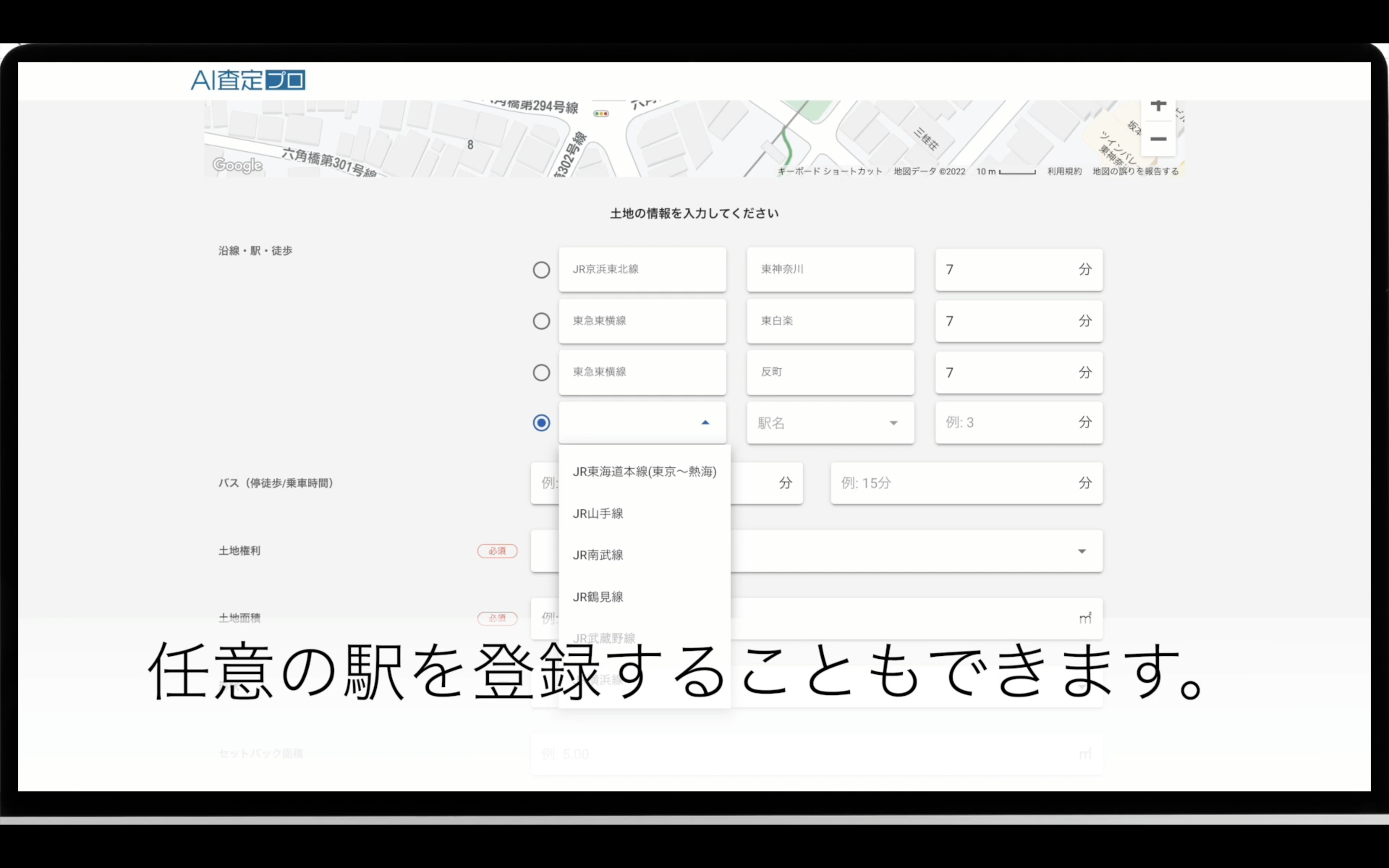
Task: Select the JR京浜東北線 radio button
Action: [541, 270]
